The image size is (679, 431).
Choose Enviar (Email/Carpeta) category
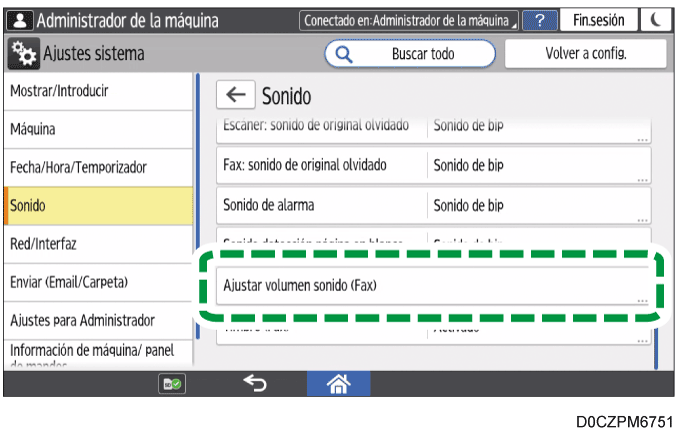[96, 282]
